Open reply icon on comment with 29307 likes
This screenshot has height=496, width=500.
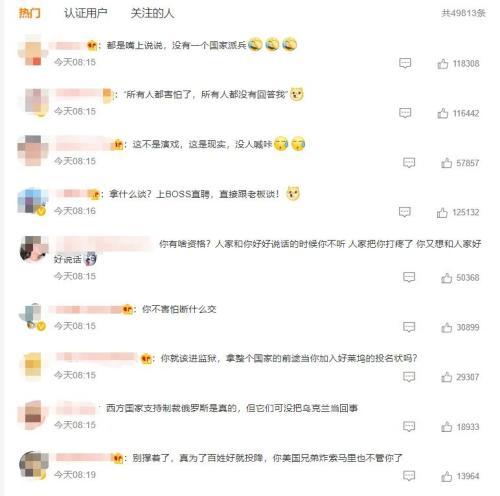[x=409, y=377]
